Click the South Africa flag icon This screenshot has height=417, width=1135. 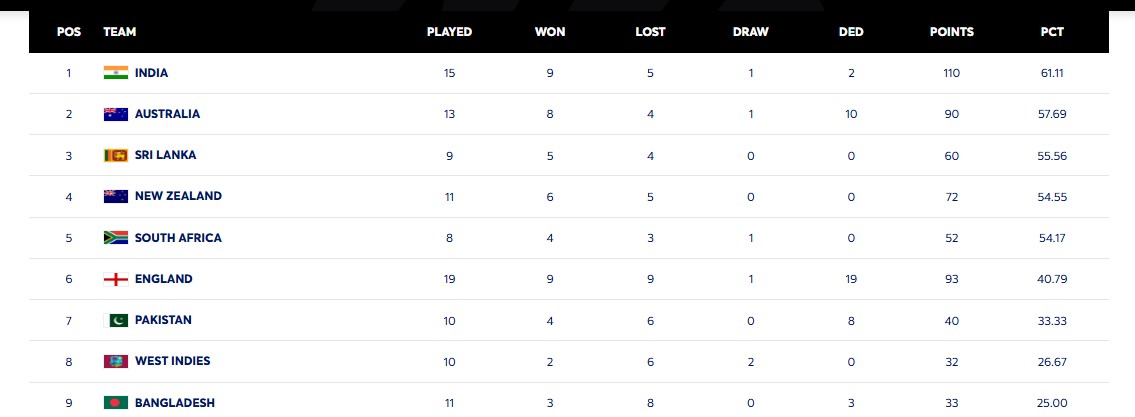pyautogui.click(x=116, y=238)
